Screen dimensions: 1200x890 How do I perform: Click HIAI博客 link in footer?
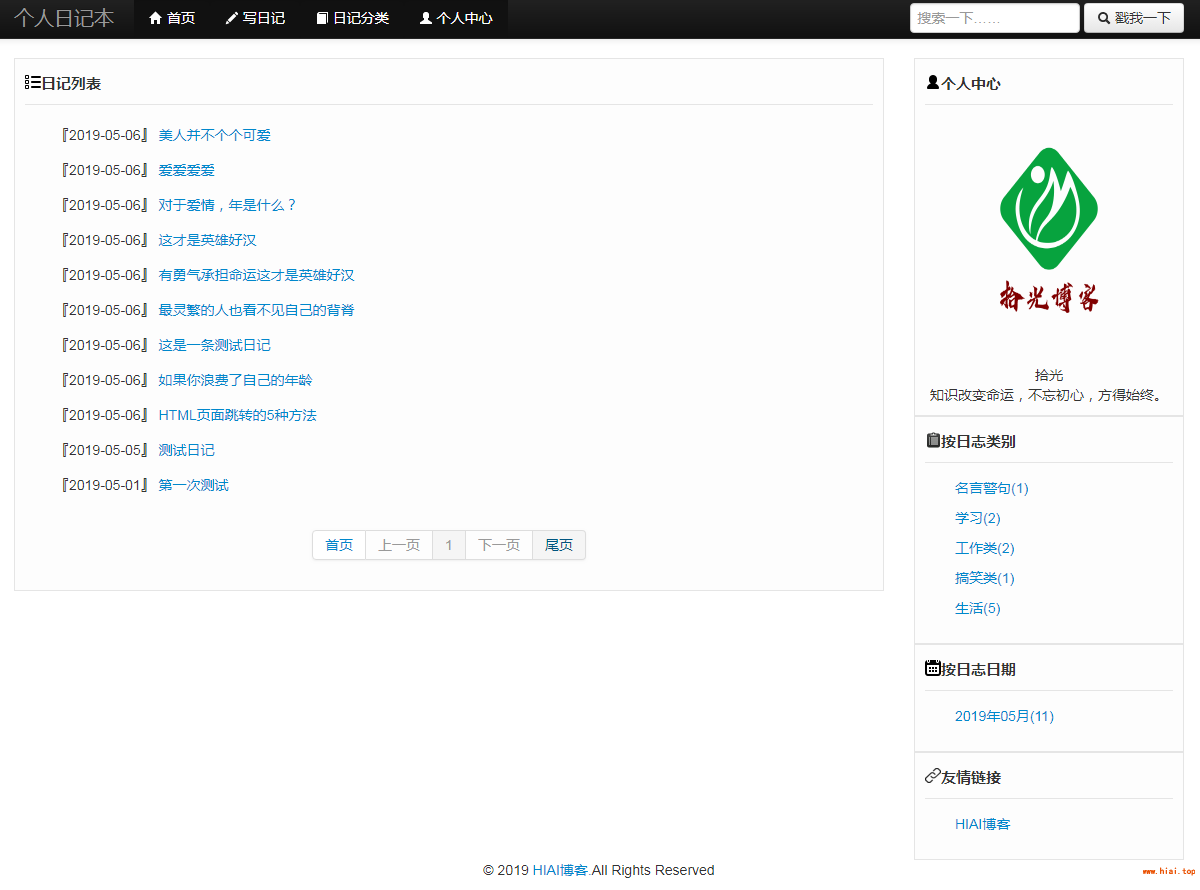coord(560,870)
